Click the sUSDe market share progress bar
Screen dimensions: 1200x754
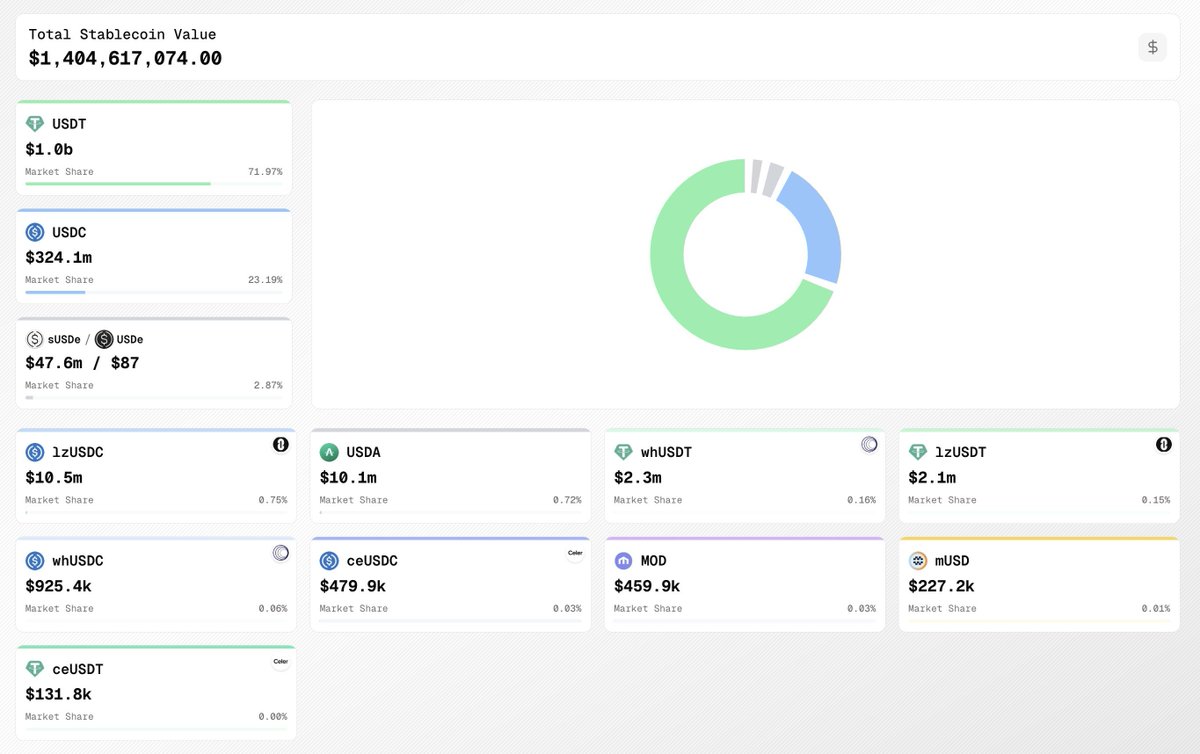tap(154, 397)
